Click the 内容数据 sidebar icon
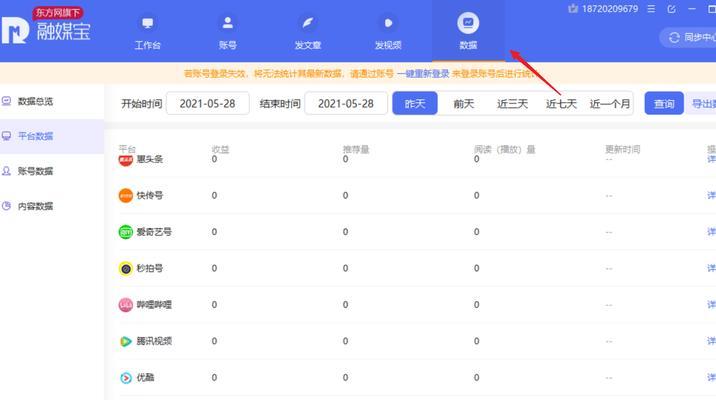Screen dimensions: 716x400 (6, 206)
